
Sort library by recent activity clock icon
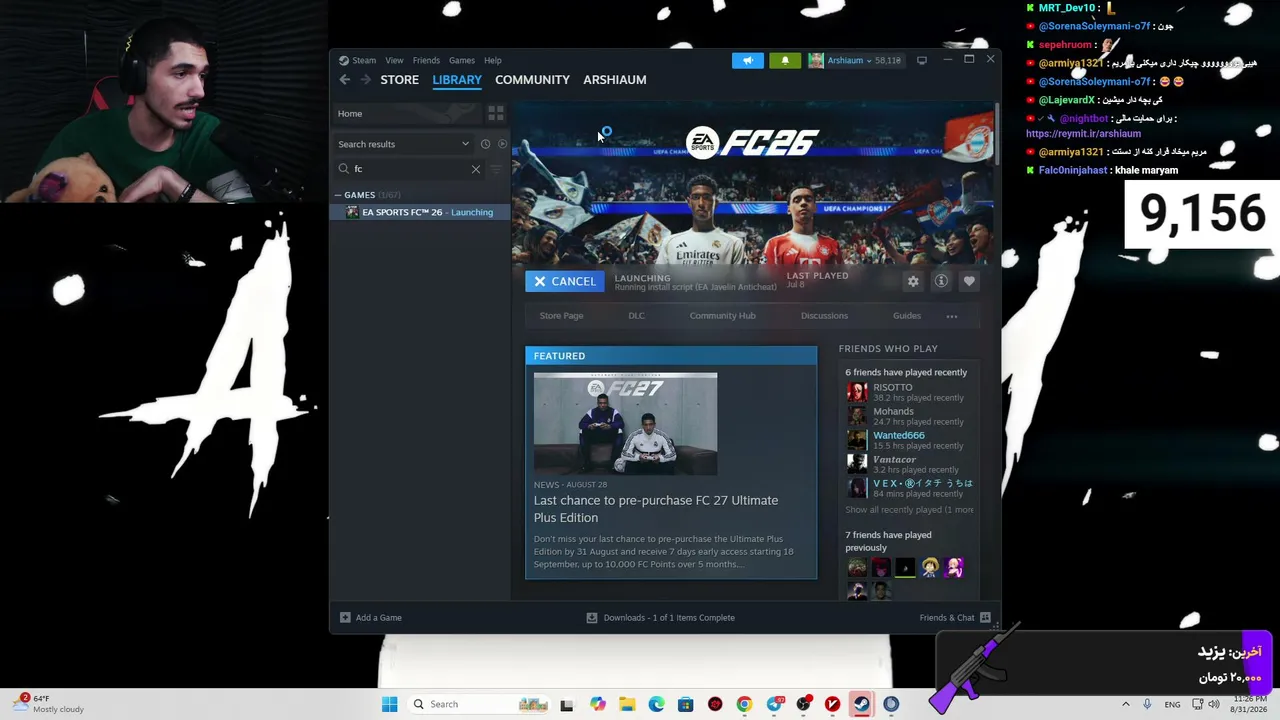485,144
